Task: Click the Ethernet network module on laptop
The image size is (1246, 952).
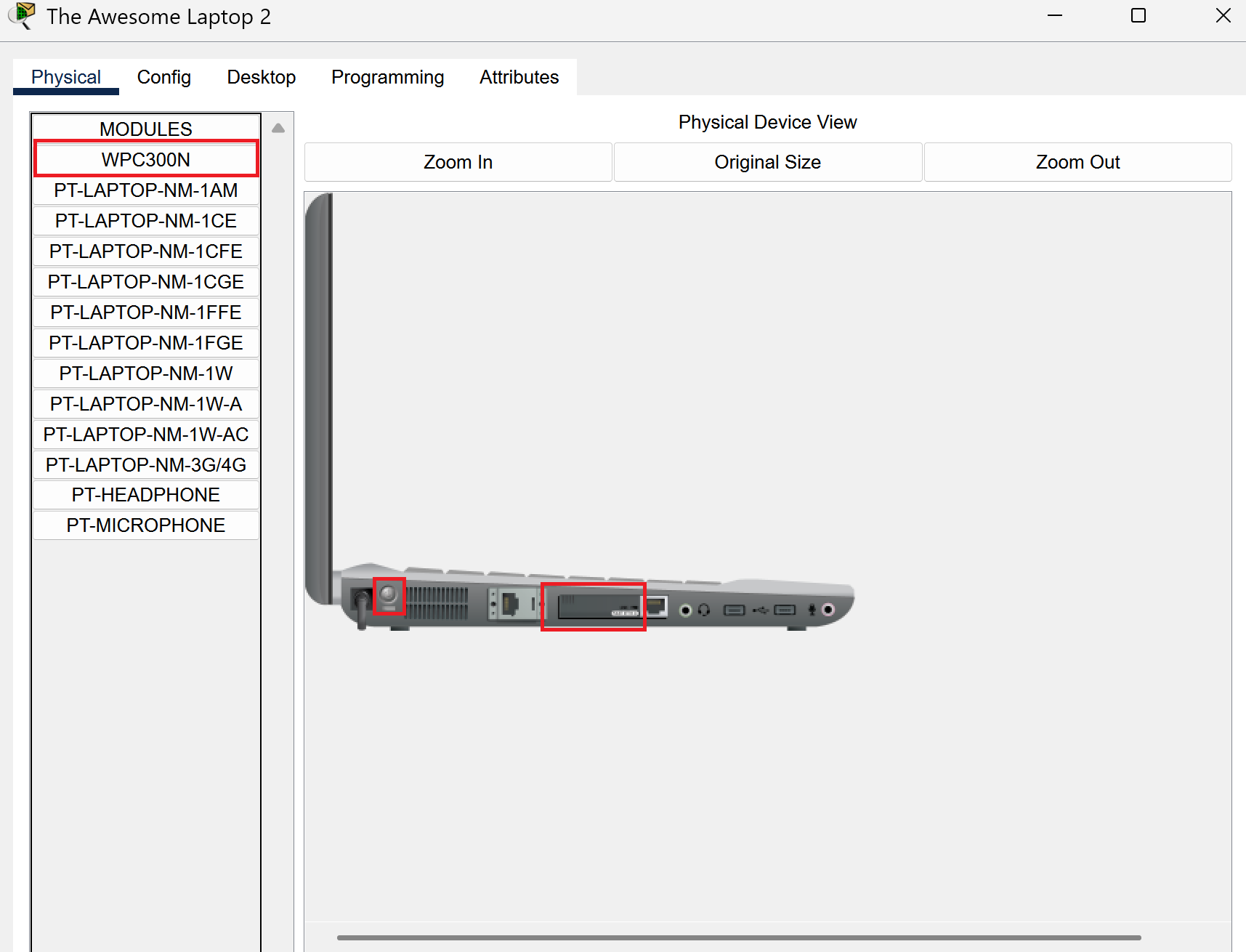Action: coord(512,604)
